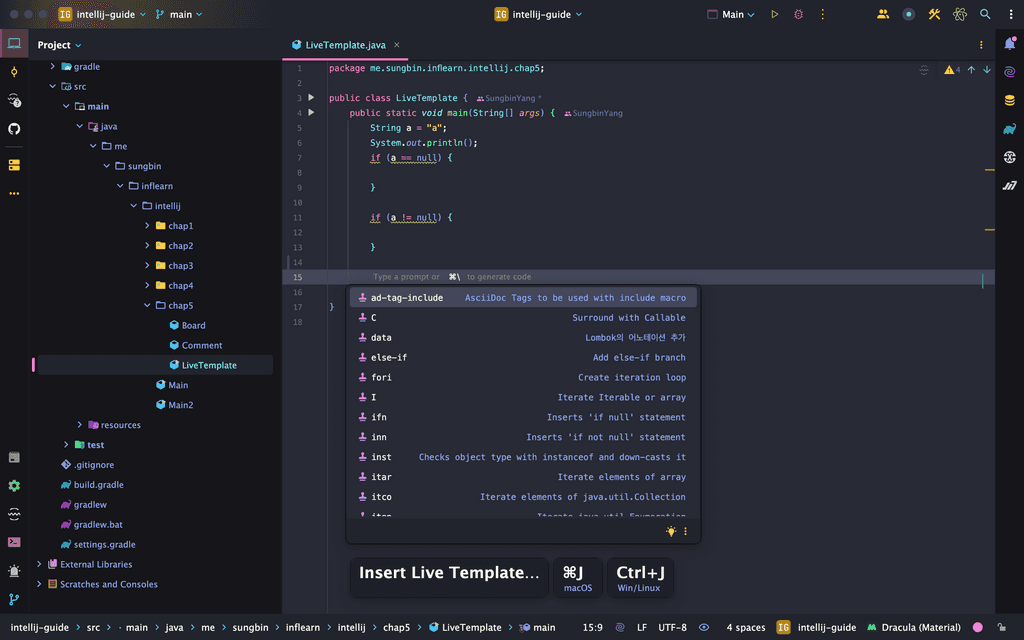Open Code With Me people icon
Image resolution: width=1024 pixels, height=640 pixels.
tap(883, 14)
